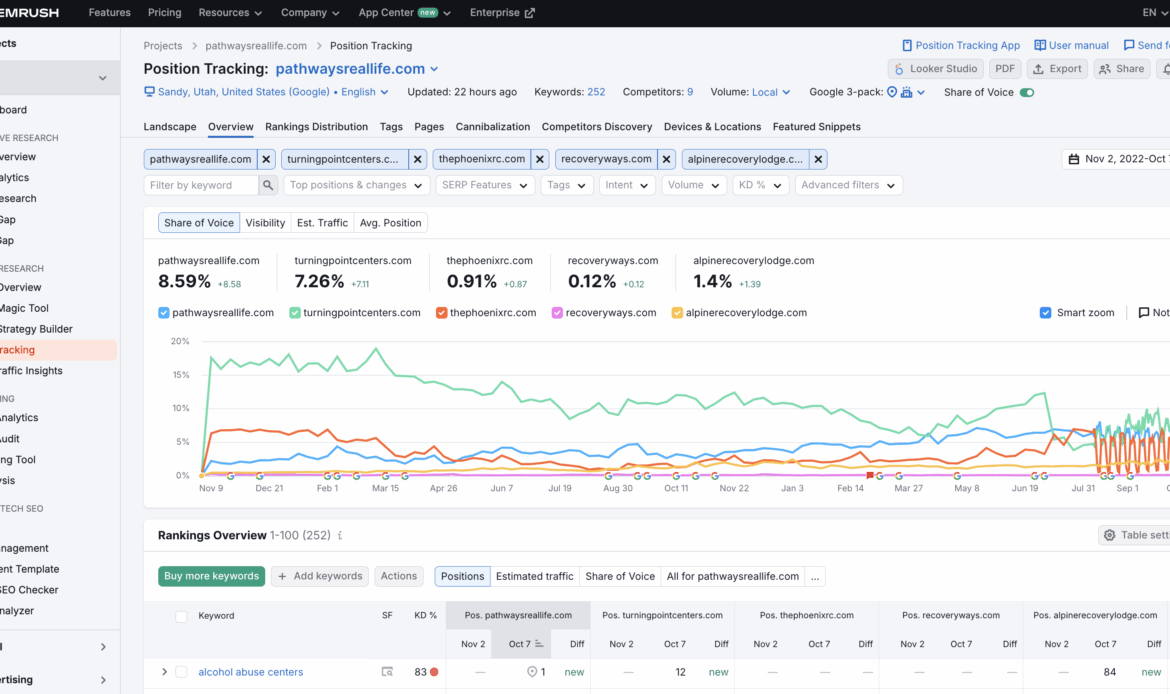Screen dimensions: 1170x694
Task: Click the Buy more keywords button
Action: [211, 576]
